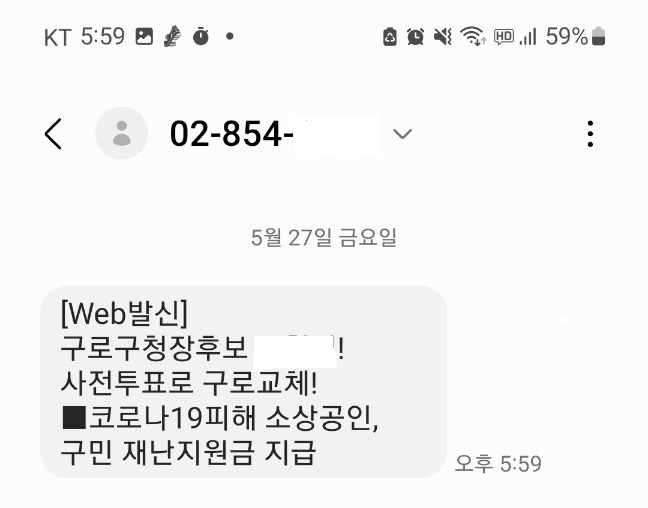Tap the muted vibrate sound icon
Screen dimensions: 648x508
click(443, 36)
